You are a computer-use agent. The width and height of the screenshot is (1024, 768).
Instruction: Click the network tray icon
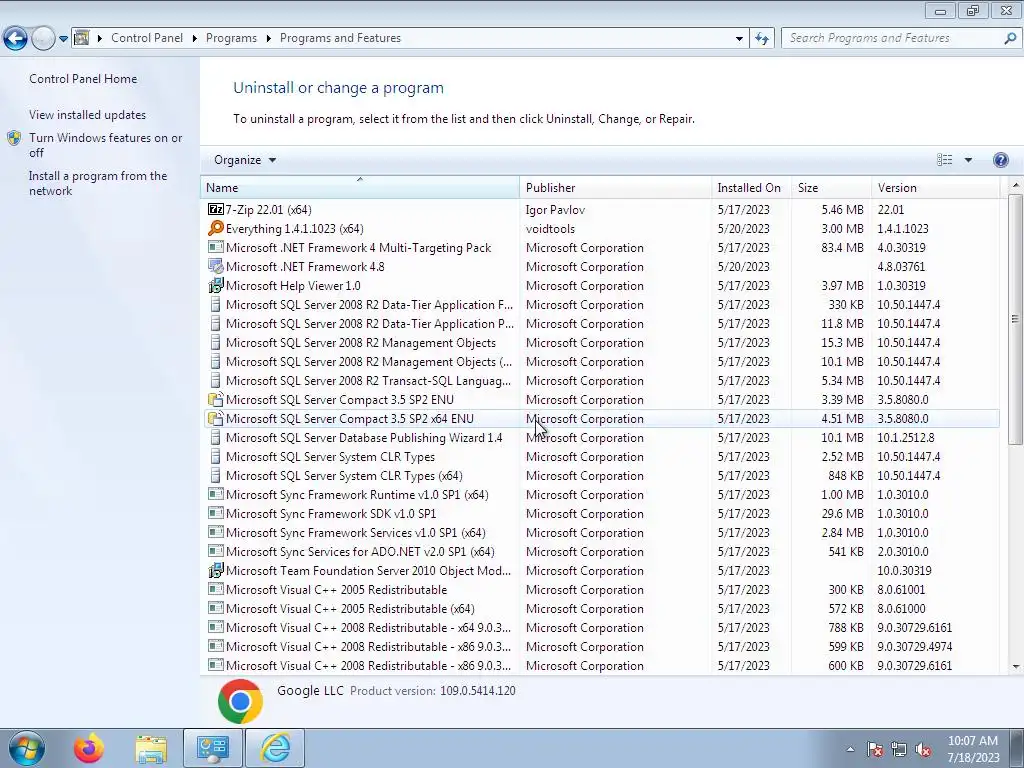tap(899, 750)
